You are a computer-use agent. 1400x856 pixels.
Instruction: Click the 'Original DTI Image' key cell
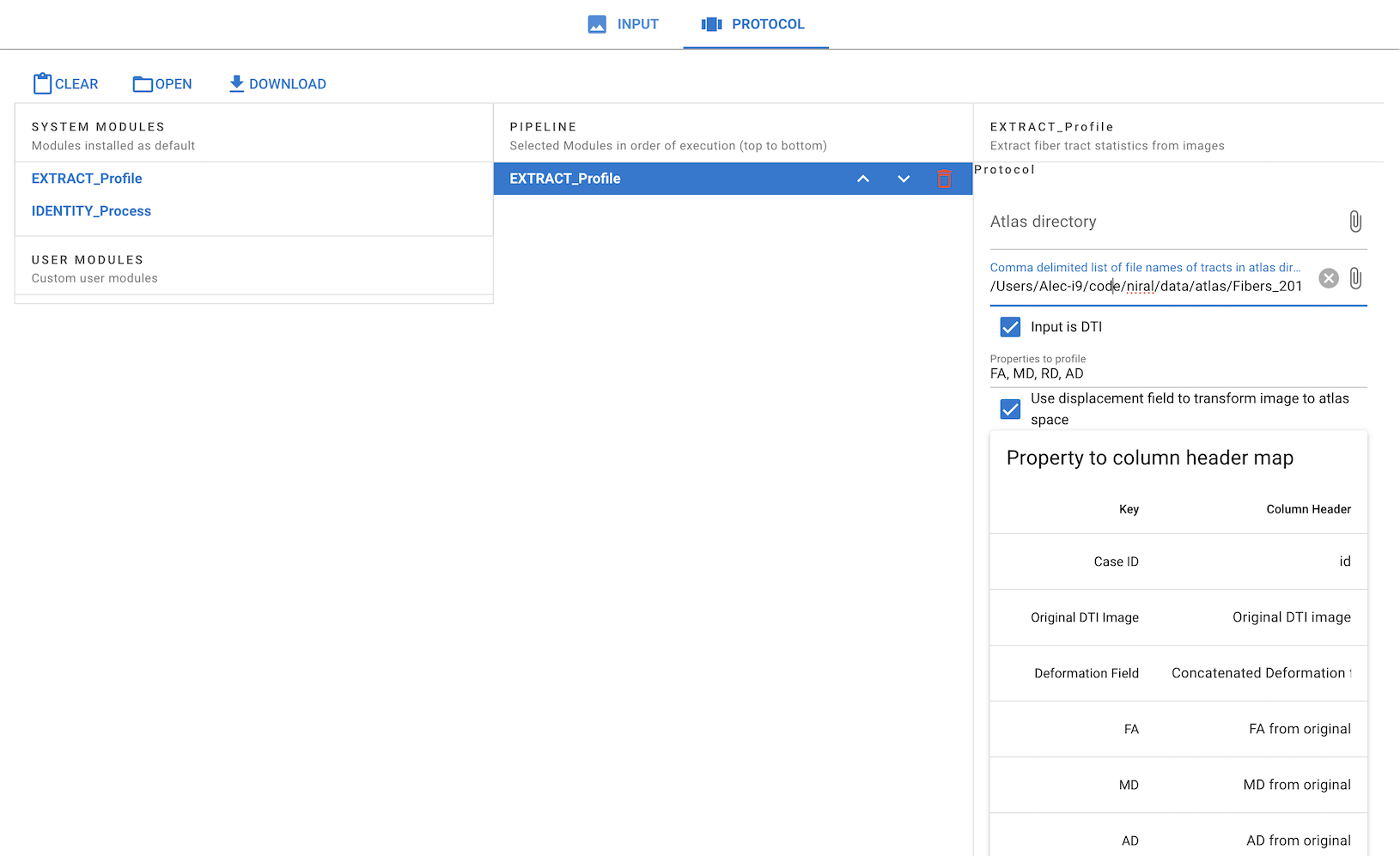[x=1085, y=617]
